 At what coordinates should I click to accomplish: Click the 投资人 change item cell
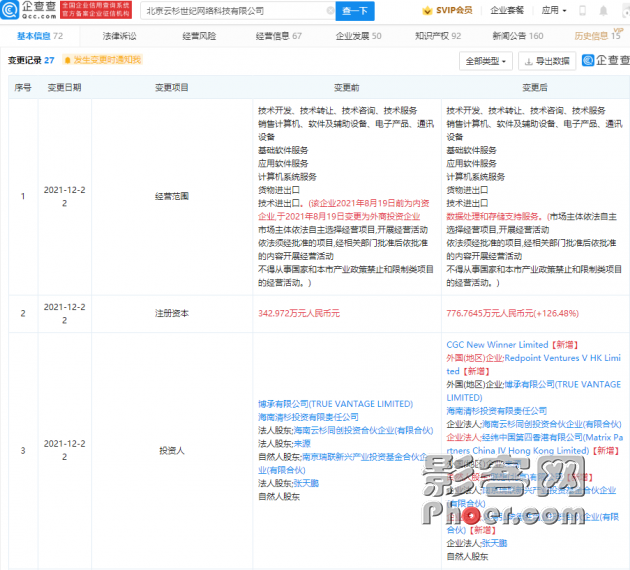172,450
